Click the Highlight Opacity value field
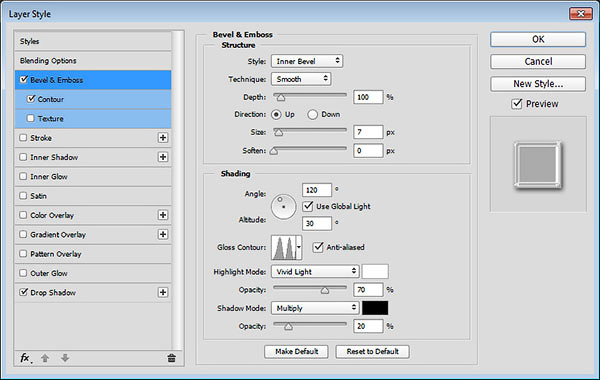Viewport: 600px width, 380px height. pos(368,290)
